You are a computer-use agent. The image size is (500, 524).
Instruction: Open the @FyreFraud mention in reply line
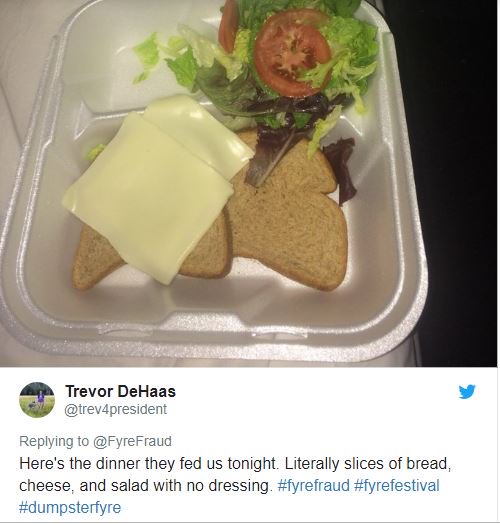tap(132, 441)
